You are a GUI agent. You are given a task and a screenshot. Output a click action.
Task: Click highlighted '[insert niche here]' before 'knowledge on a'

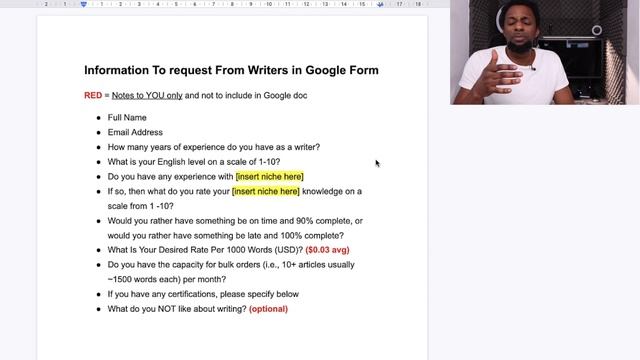(266, 191)
